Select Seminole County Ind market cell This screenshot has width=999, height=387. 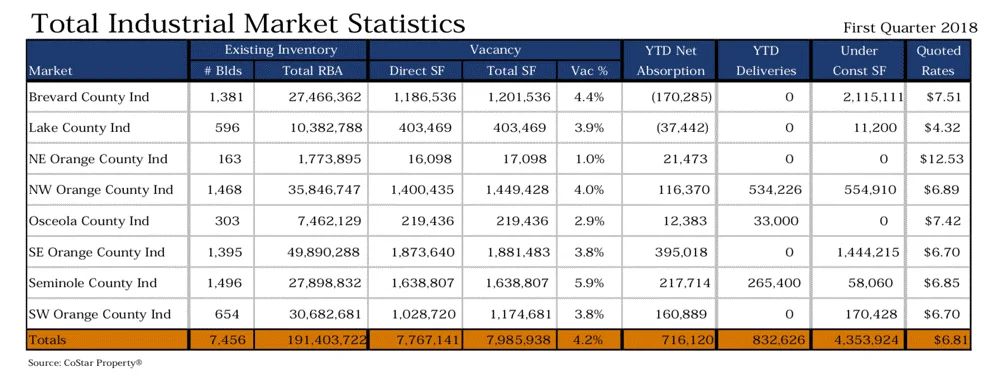92,282
